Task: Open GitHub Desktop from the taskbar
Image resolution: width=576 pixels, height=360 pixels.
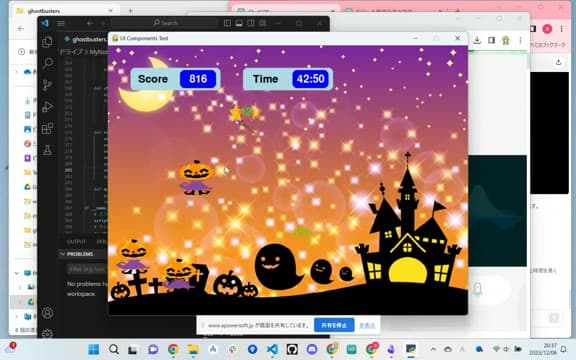Action: point(292,349)
